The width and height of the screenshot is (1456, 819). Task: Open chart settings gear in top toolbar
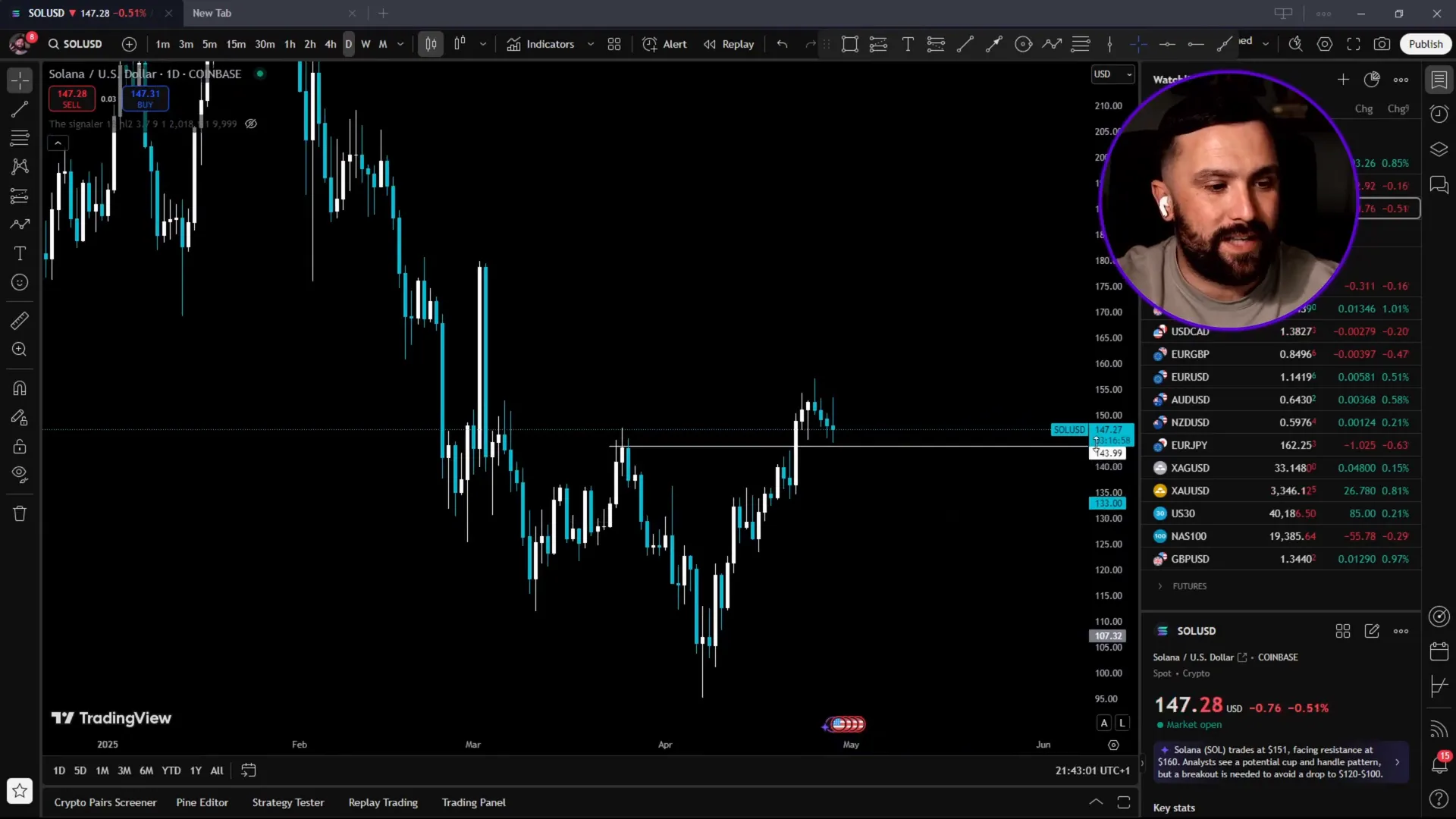(x=1325, y=44)
